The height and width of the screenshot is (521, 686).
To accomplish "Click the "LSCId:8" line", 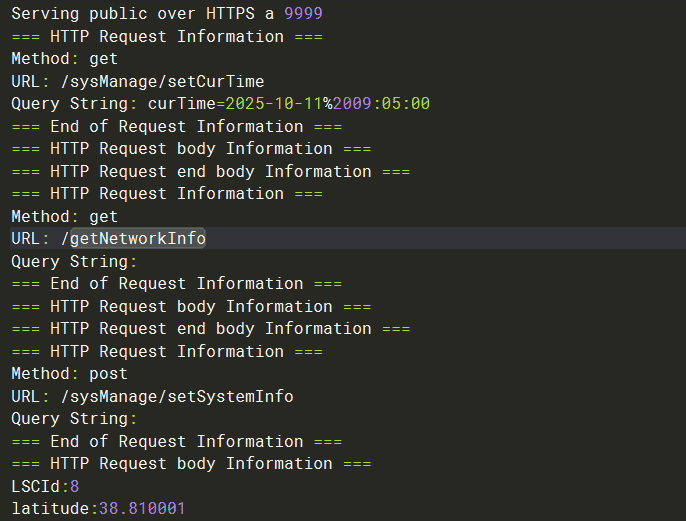I will click(46, 486).
